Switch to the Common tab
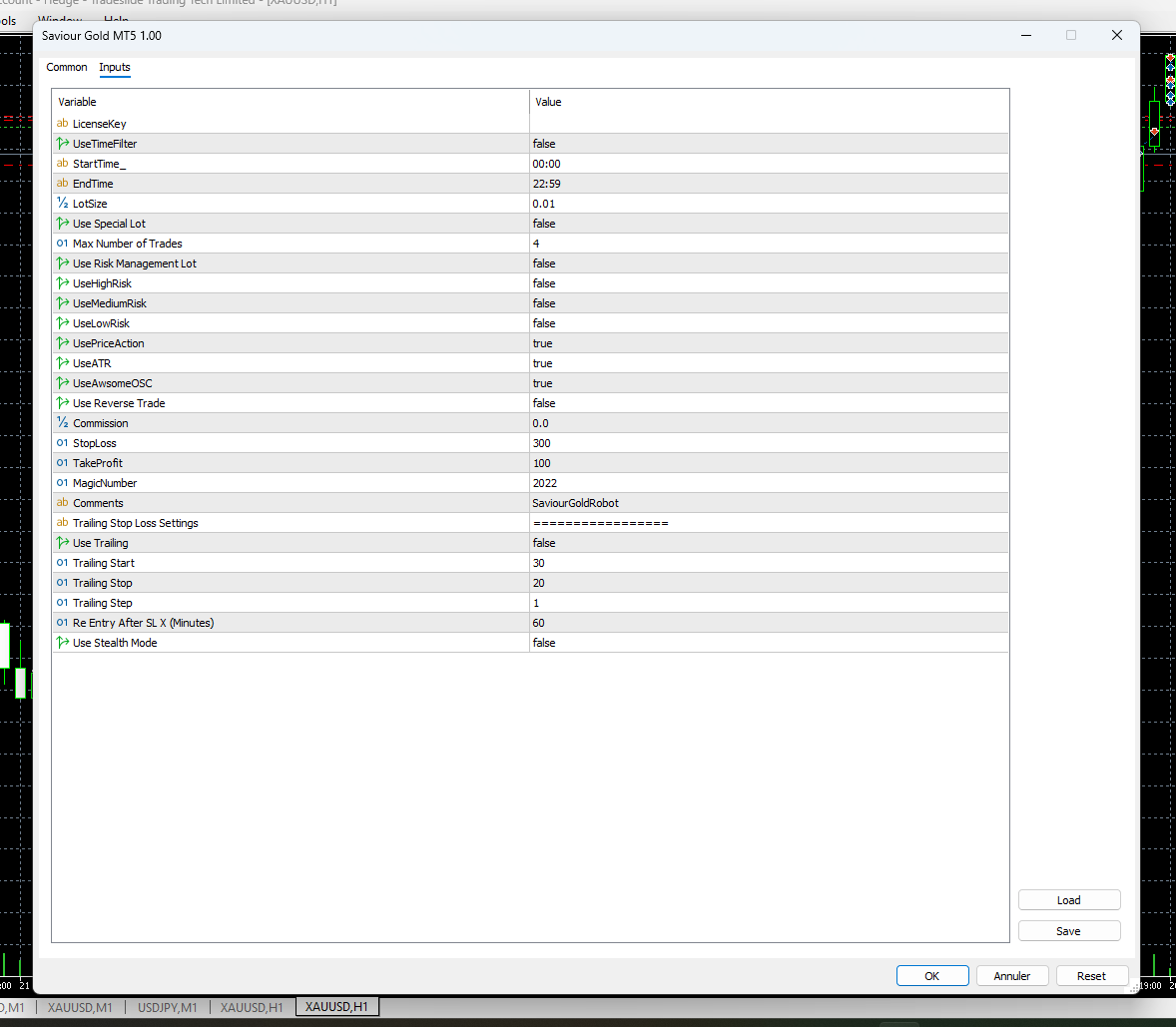The width and height of the screenshot is (1176, 1027). tap(67, 67)
